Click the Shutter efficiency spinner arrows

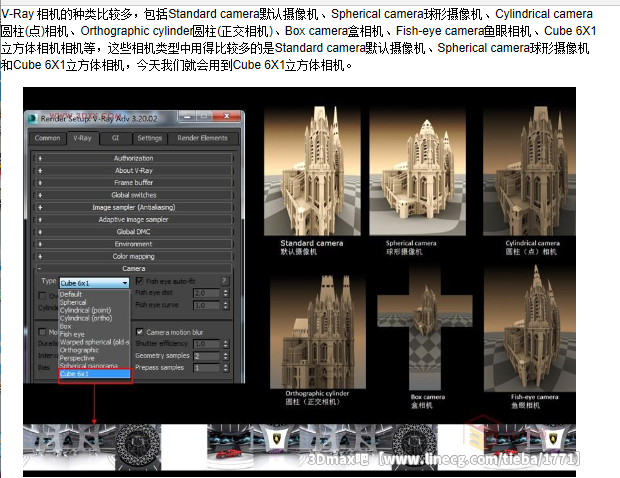point(225,344)
